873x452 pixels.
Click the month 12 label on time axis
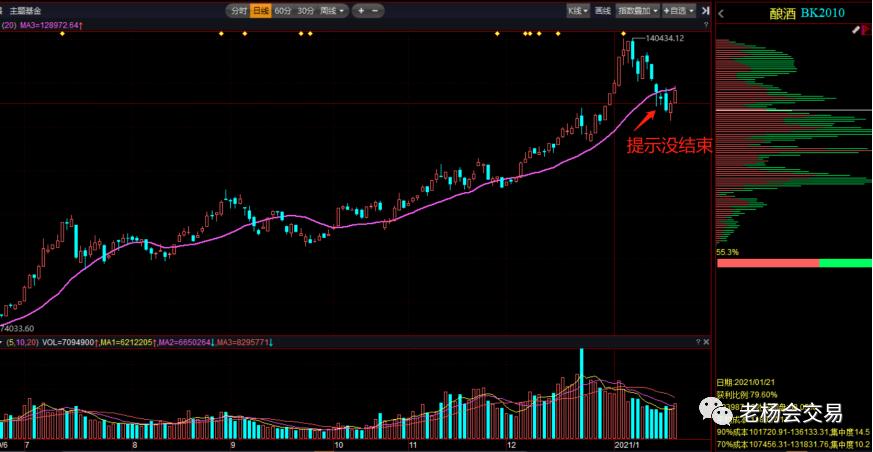click(x=511, y=446)
